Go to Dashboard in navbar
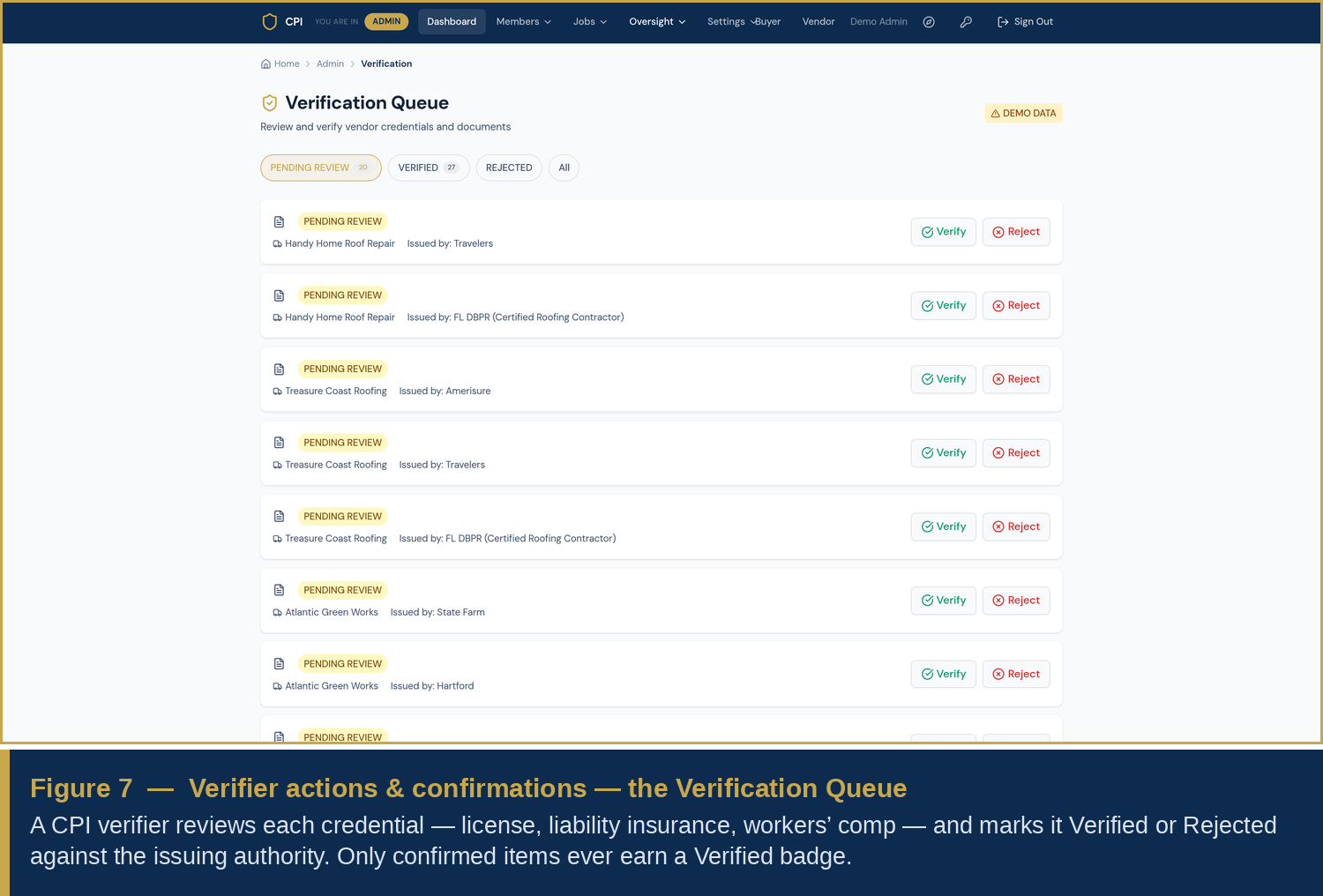 [452, 22]
